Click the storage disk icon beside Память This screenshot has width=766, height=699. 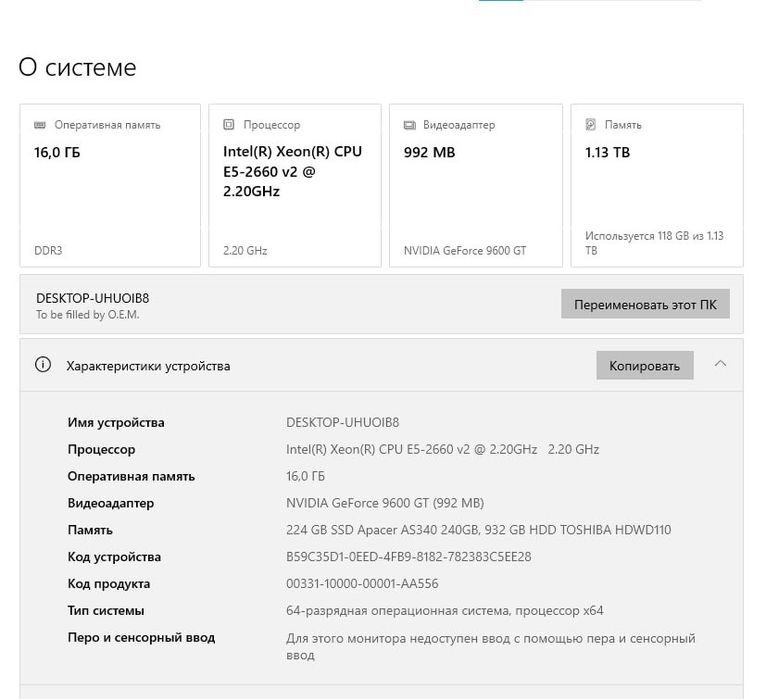[x=591, y=125]
